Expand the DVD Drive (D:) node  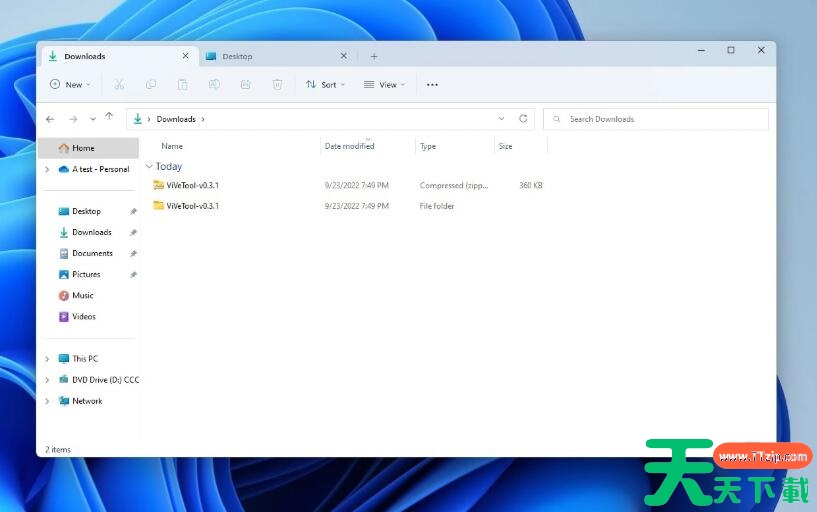[47, 380]
